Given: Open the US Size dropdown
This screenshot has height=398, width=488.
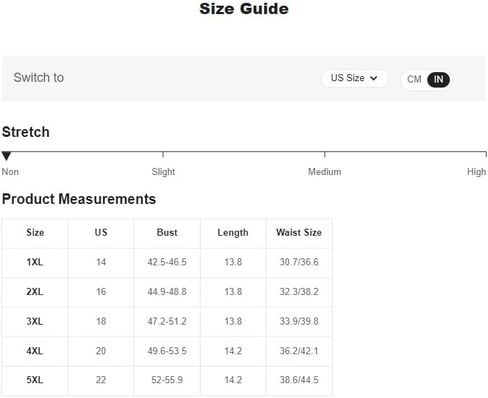Looking at the screenshot, I should (x=354, y=78).
